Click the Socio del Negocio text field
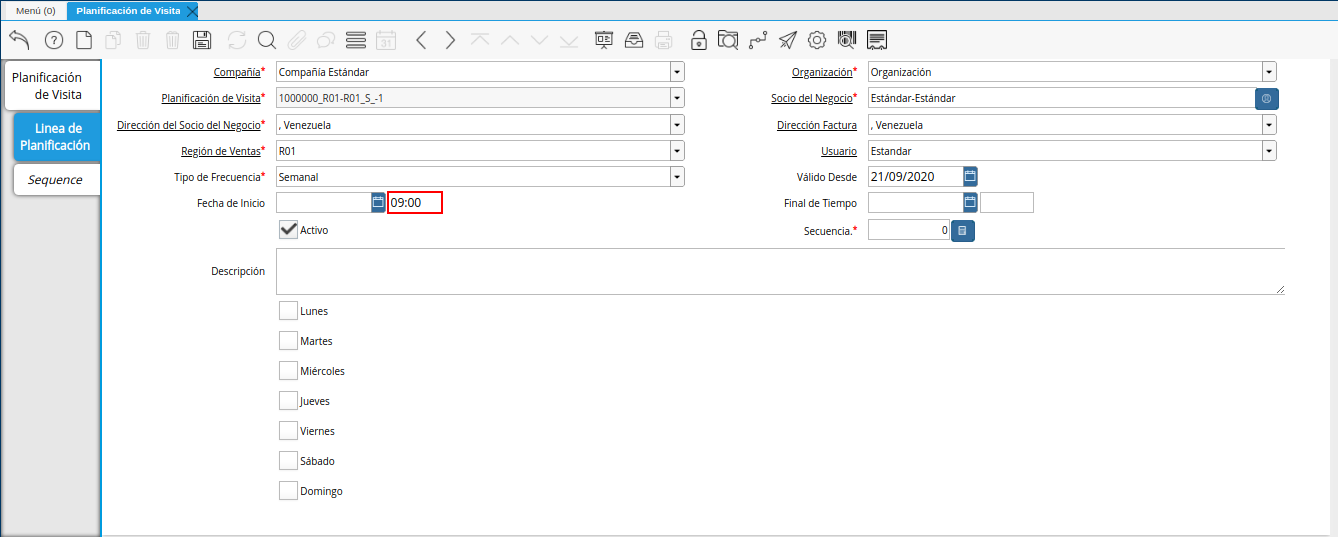Screen dimensions: 1338x537 (x=1061, y=98)
